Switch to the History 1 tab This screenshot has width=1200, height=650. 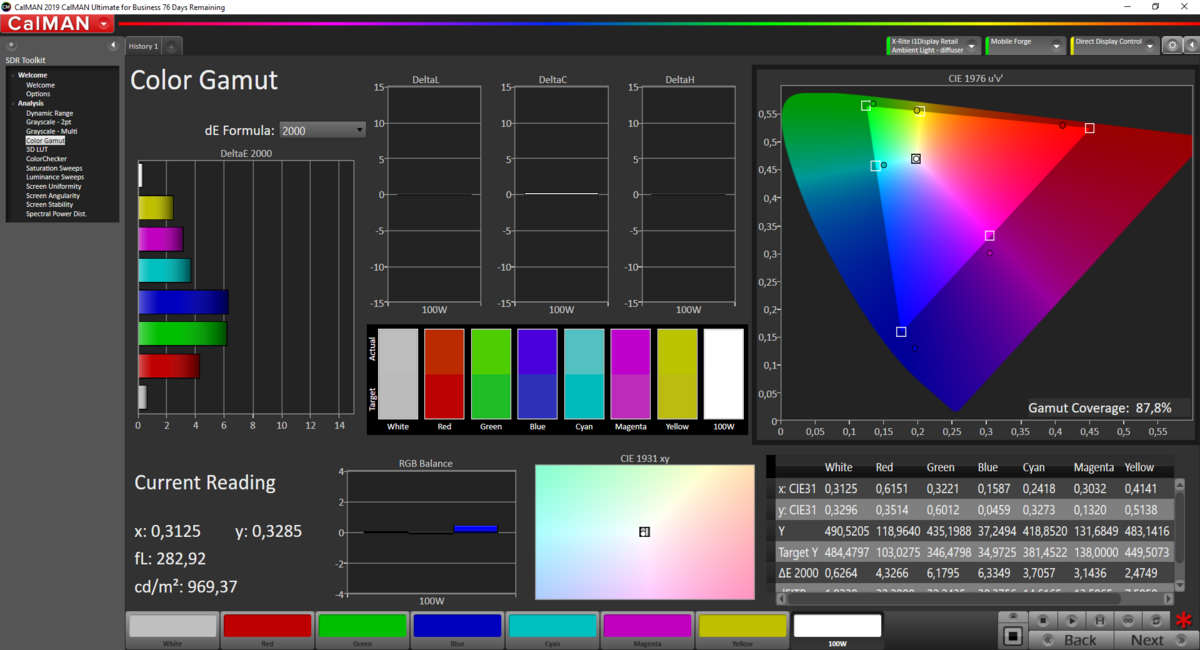tap(143, 46)
